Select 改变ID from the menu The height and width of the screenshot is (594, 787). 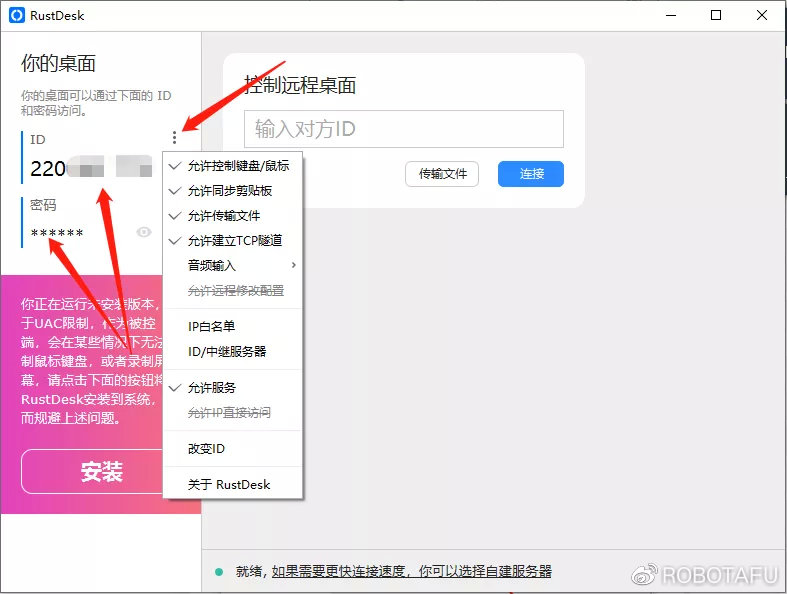click(207, 449)
